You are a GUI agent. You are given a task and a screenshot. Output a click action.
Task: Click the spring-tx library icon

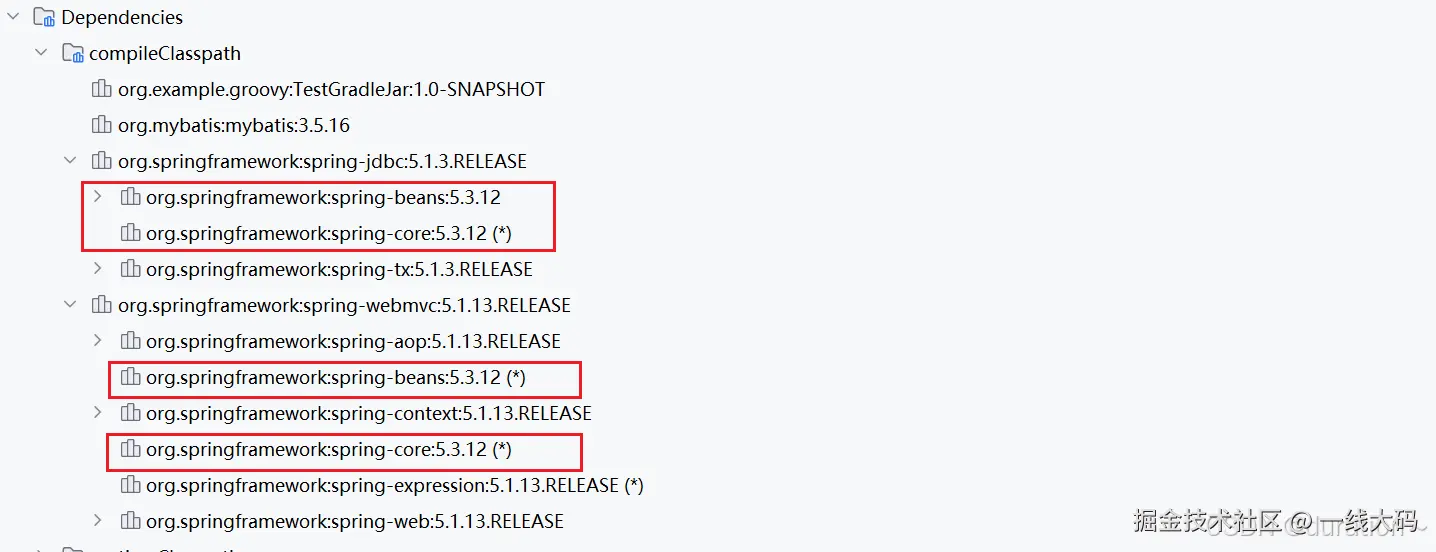[x=130, y=269]
